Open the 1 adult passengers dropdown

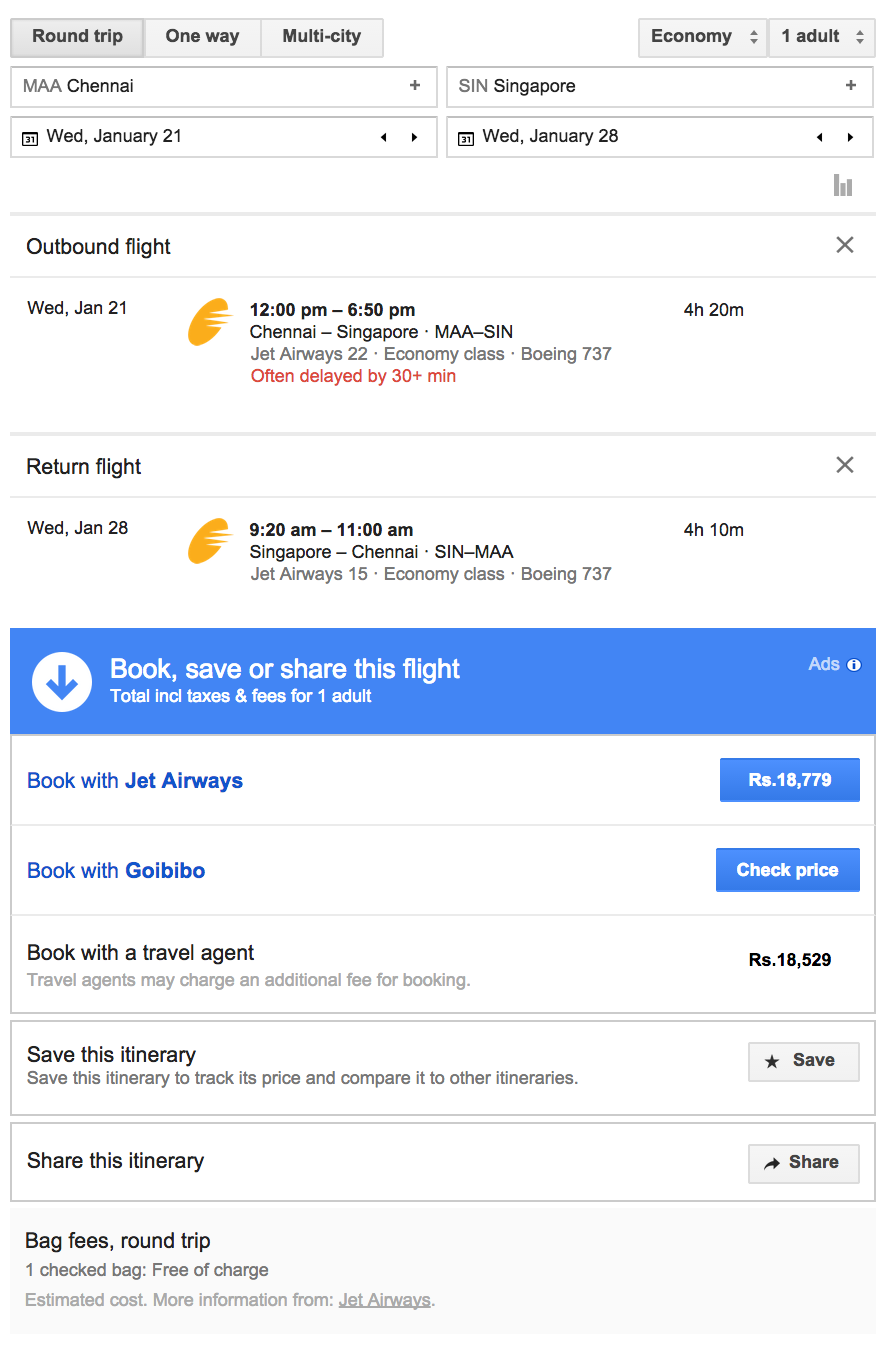(x=821, y=37)
